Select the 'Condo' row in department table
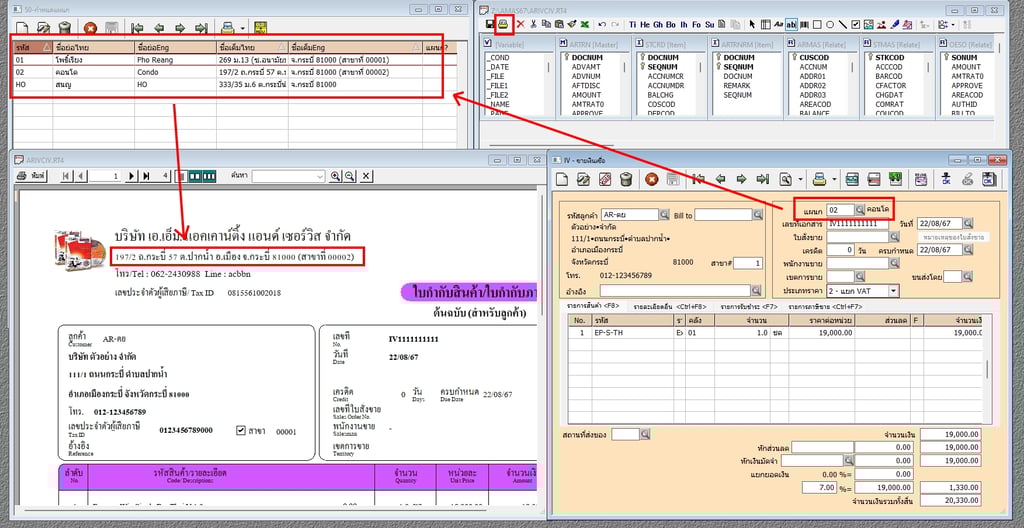The image size is (1024, 528). click(x=235, y=72)
